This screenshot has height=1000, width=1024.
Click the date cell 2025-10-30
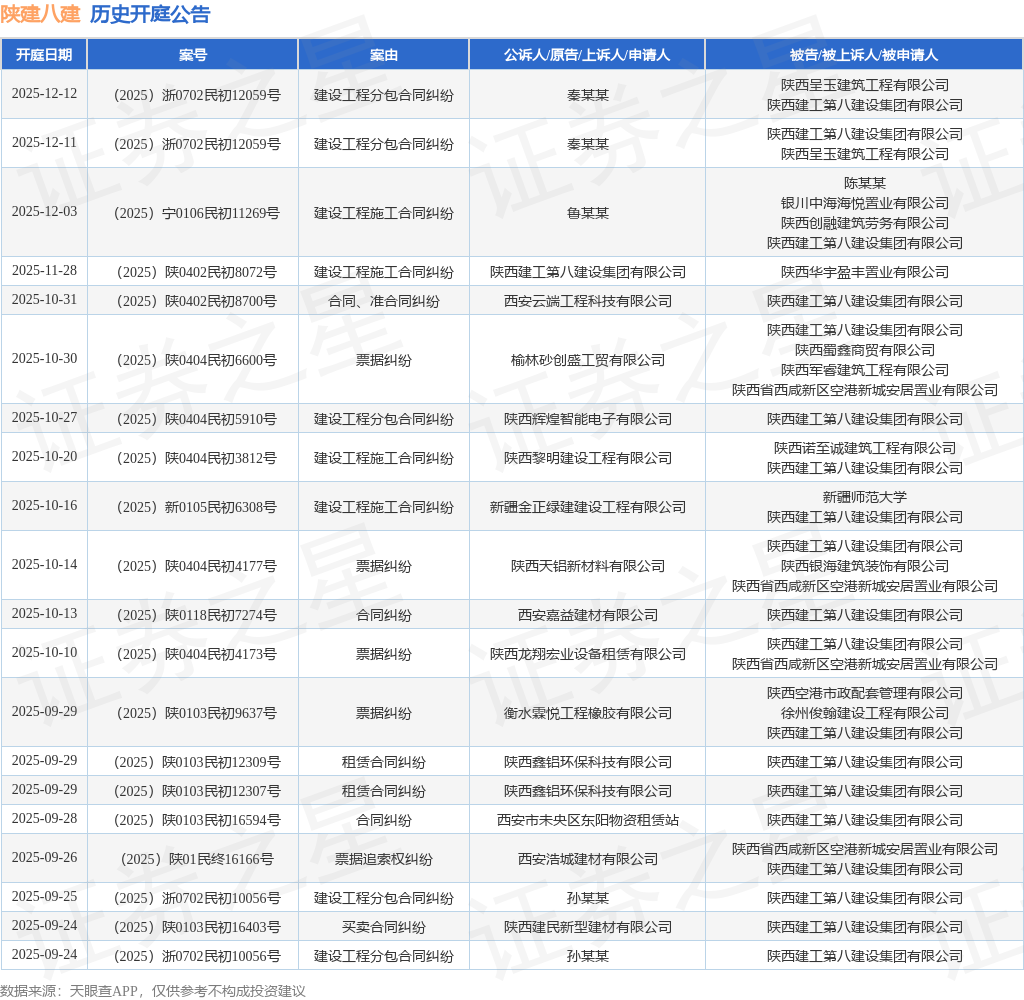44,359
